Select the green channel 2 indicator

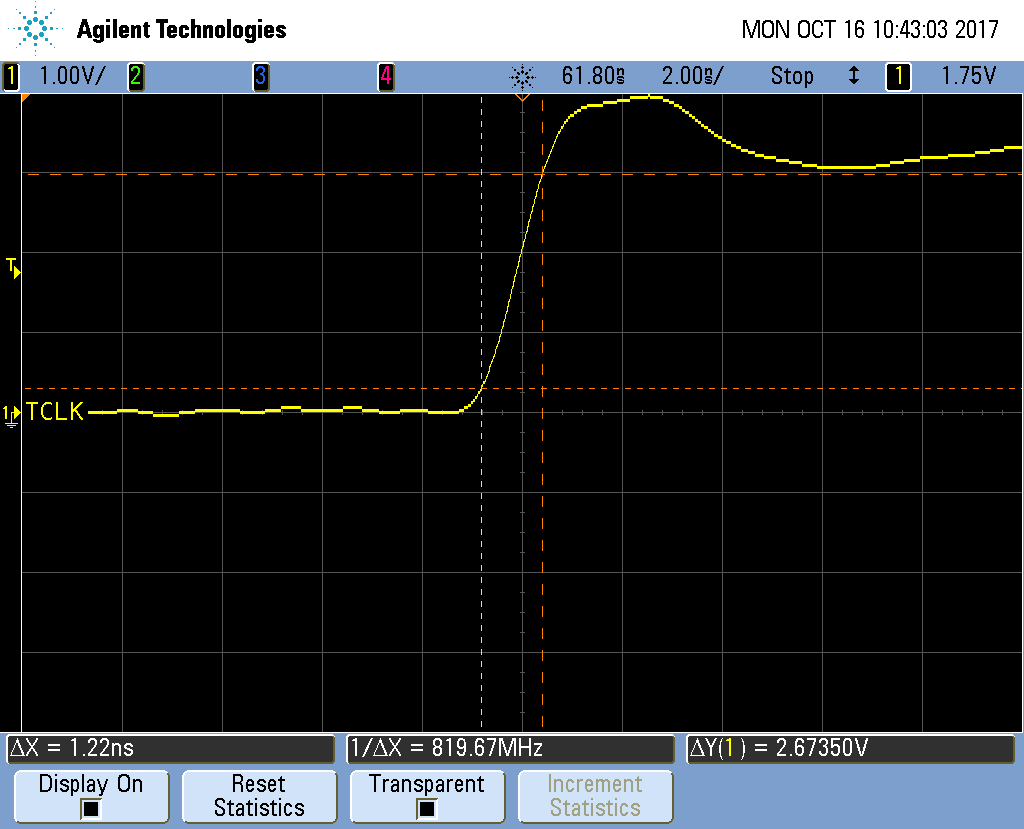coord(134,76)
